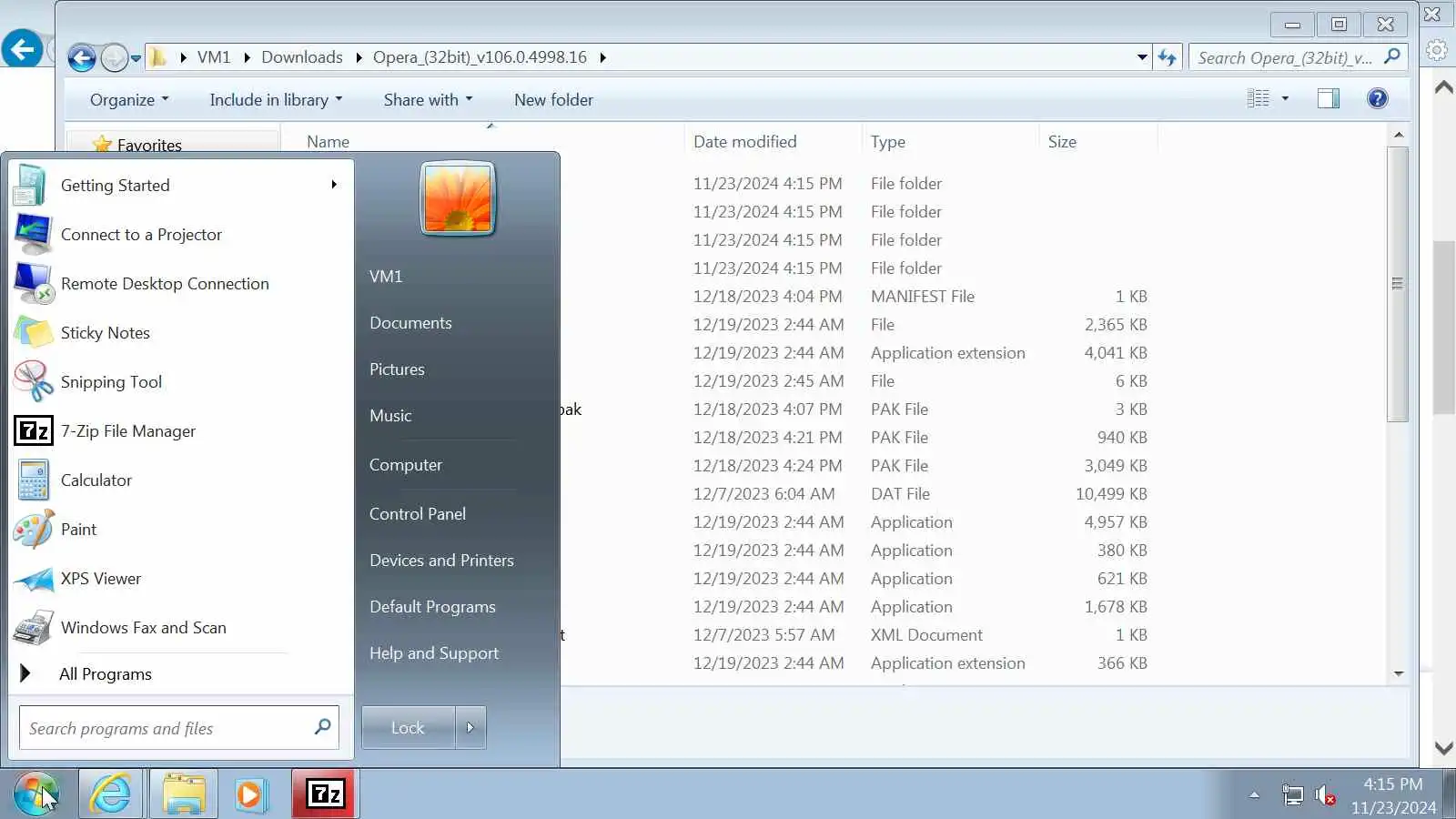Open Explorer help
Viewport: 1456px width, 819px height.
click(x=1378, y=98)
